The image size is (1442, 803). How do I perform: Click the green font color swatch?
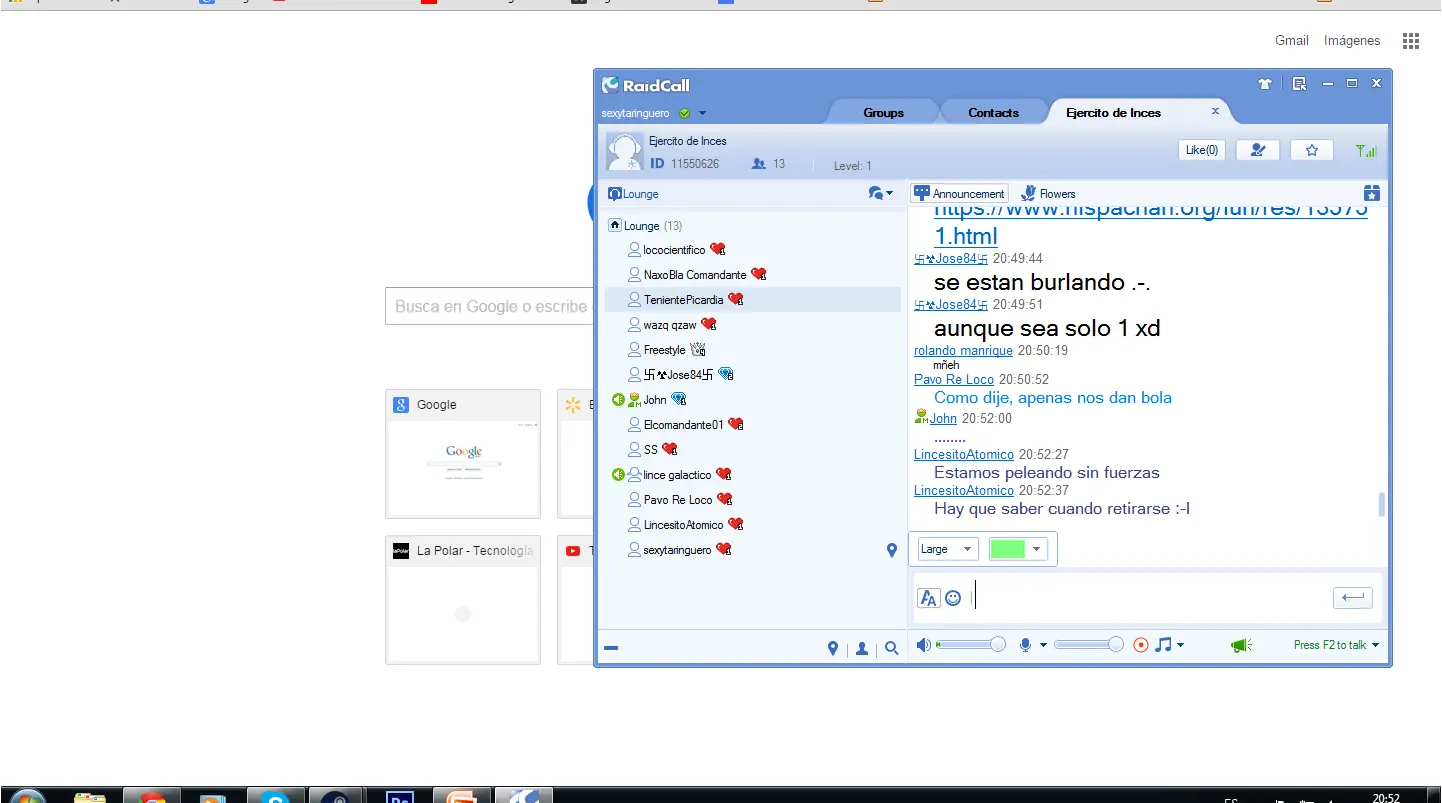click(x=1008, y=549)
